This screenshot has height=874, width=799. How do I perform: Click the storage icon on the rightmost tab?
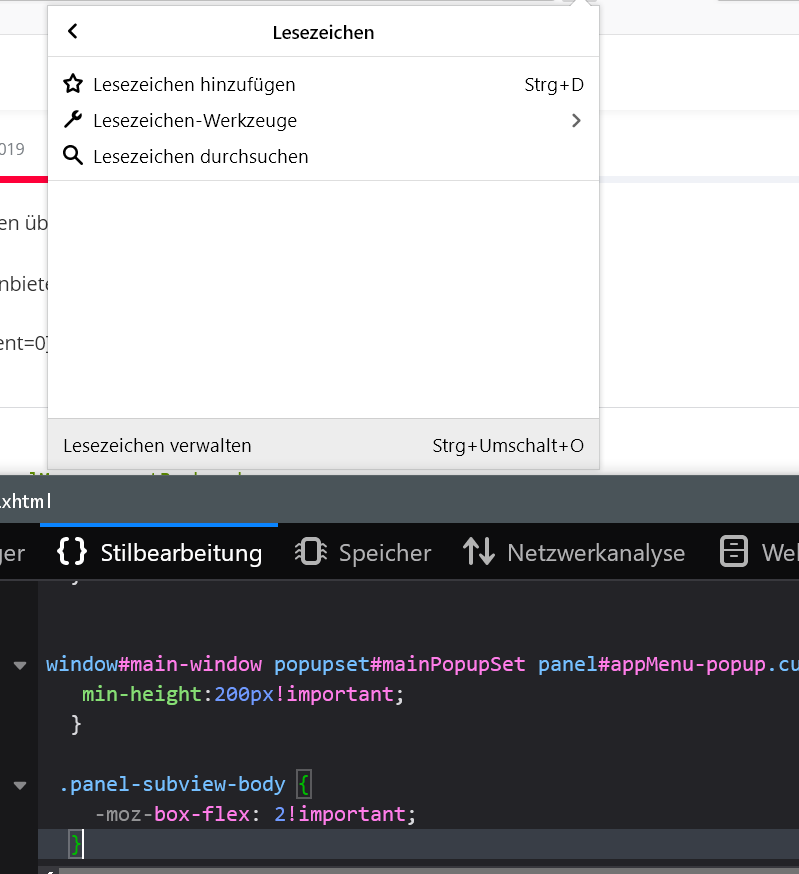tap(735, 552)
